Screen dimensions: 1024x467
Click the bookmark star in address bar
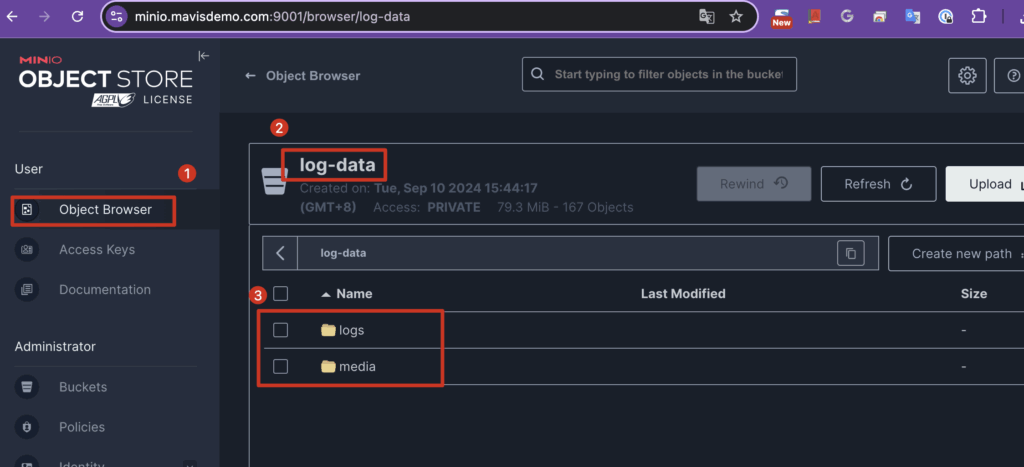(736, 16)
